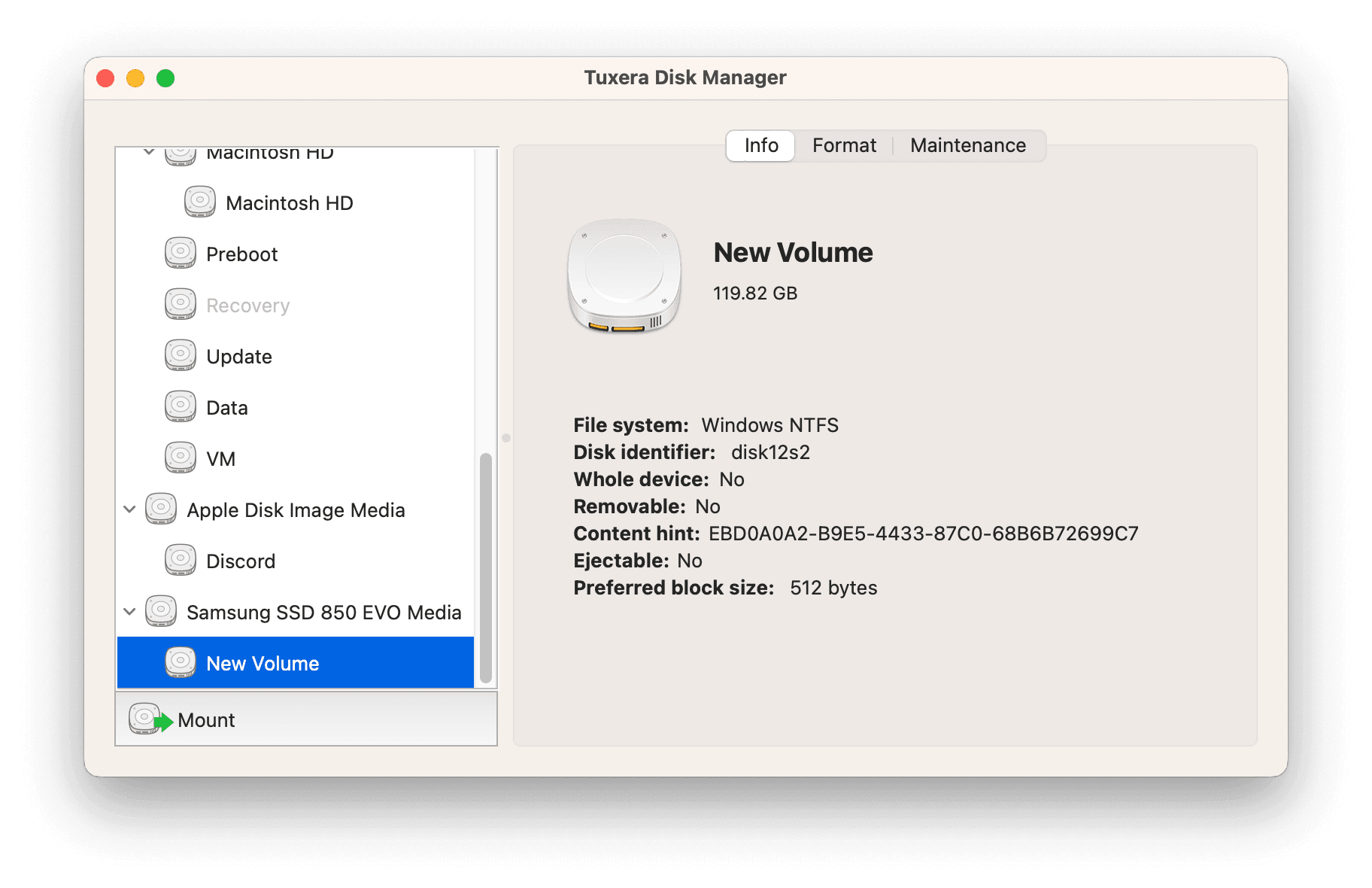The width and height of the screenshot is (1372, 888).
Task: Click the Discord disk image icon
Action: [x=180, y=560]
